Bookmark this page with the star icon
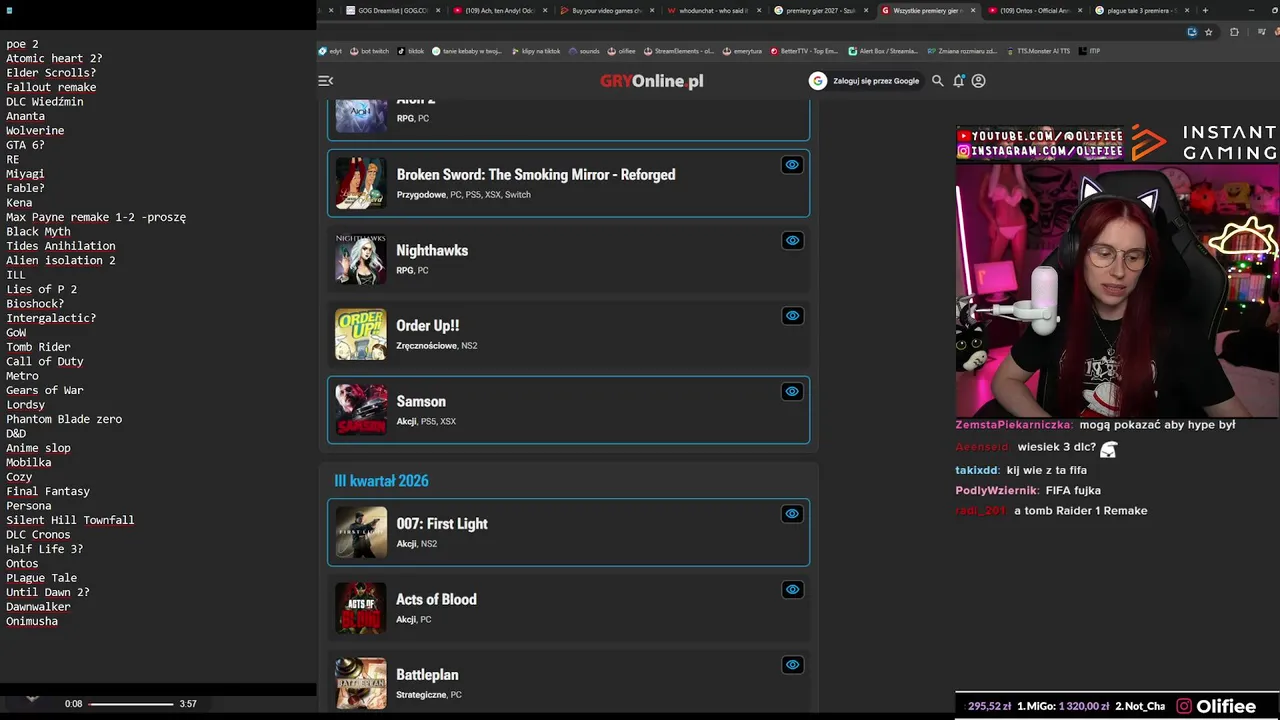The image size is (1280, 720). (1208, 32)
